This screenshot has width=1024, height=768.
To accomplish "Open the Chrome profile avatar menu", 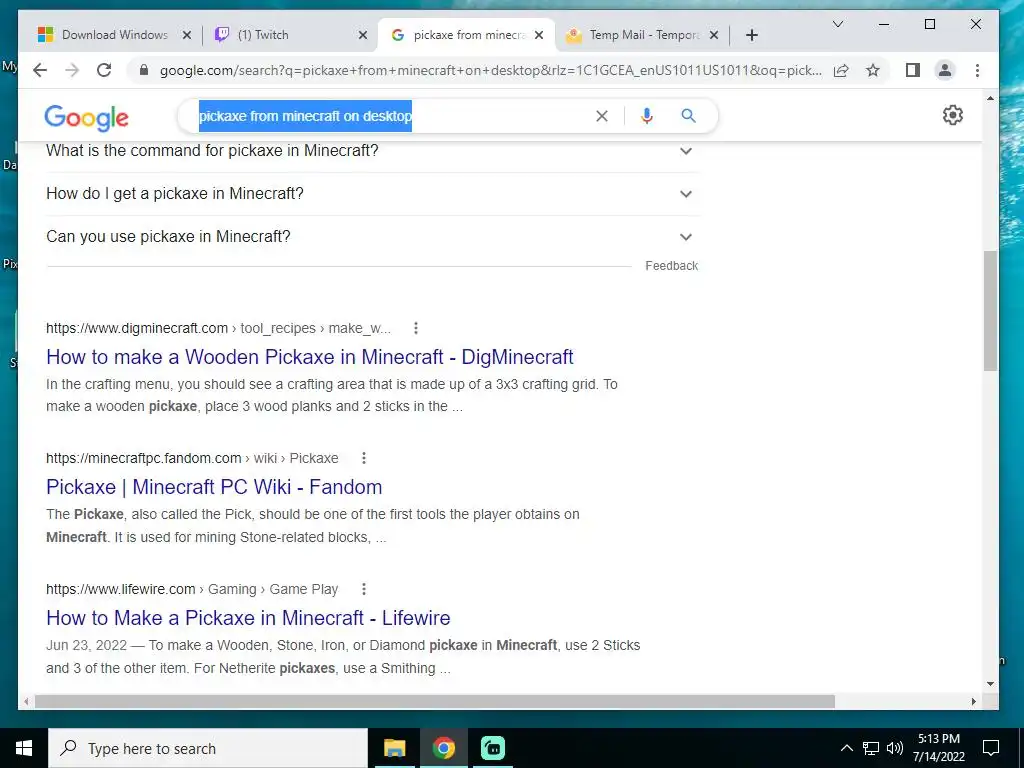I will [945, 71].
